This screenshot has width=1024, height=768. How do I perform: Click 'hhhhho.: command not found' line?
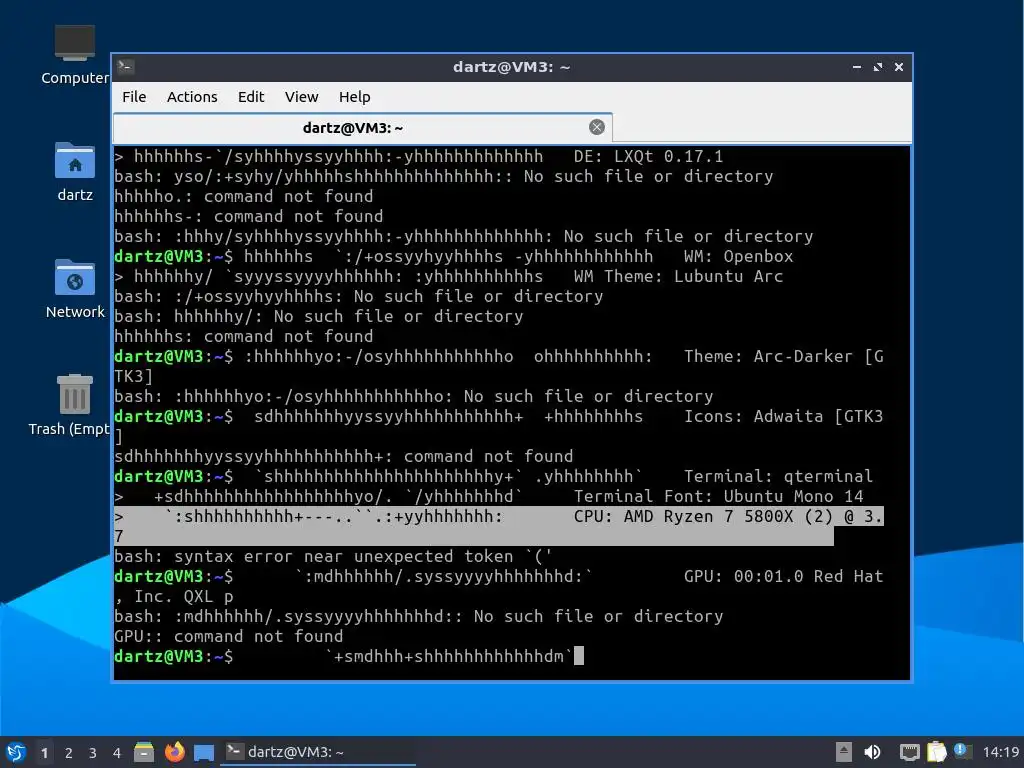tap(244, 196)
